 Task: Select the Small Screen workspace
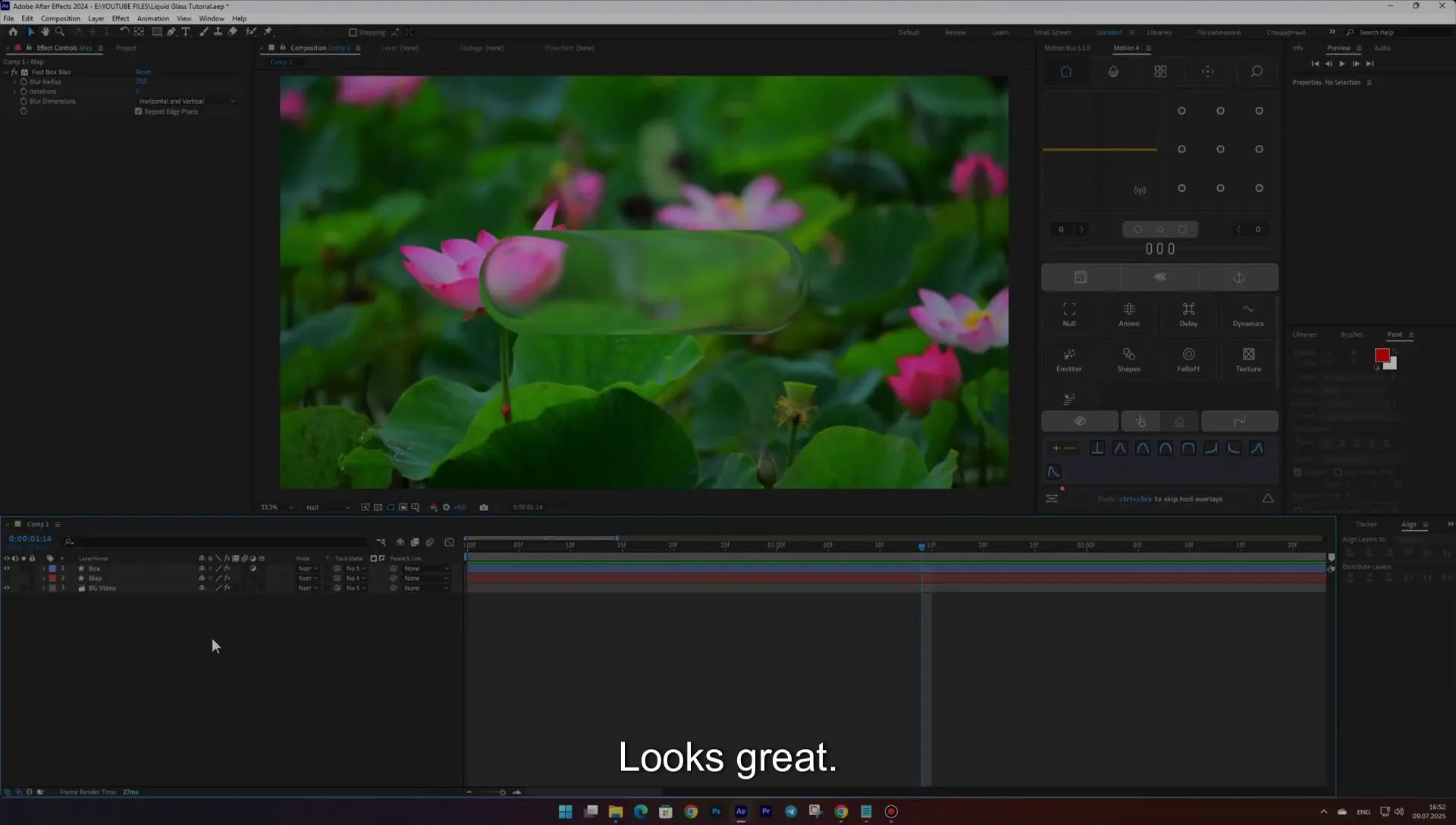tap(1052, 33)
